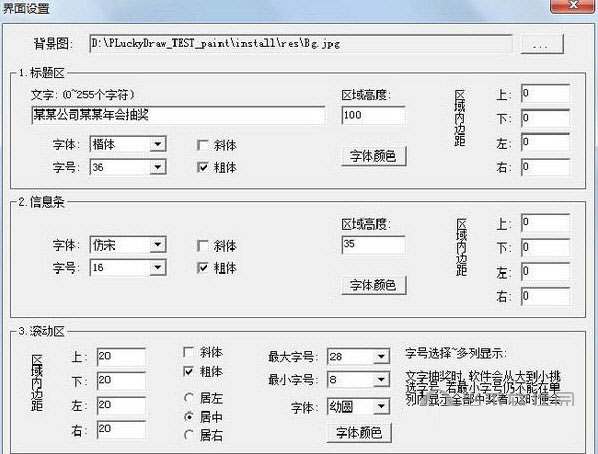Click the 上 padding field in 信息条
Screen dimensions: 598x454
(545, 222)
